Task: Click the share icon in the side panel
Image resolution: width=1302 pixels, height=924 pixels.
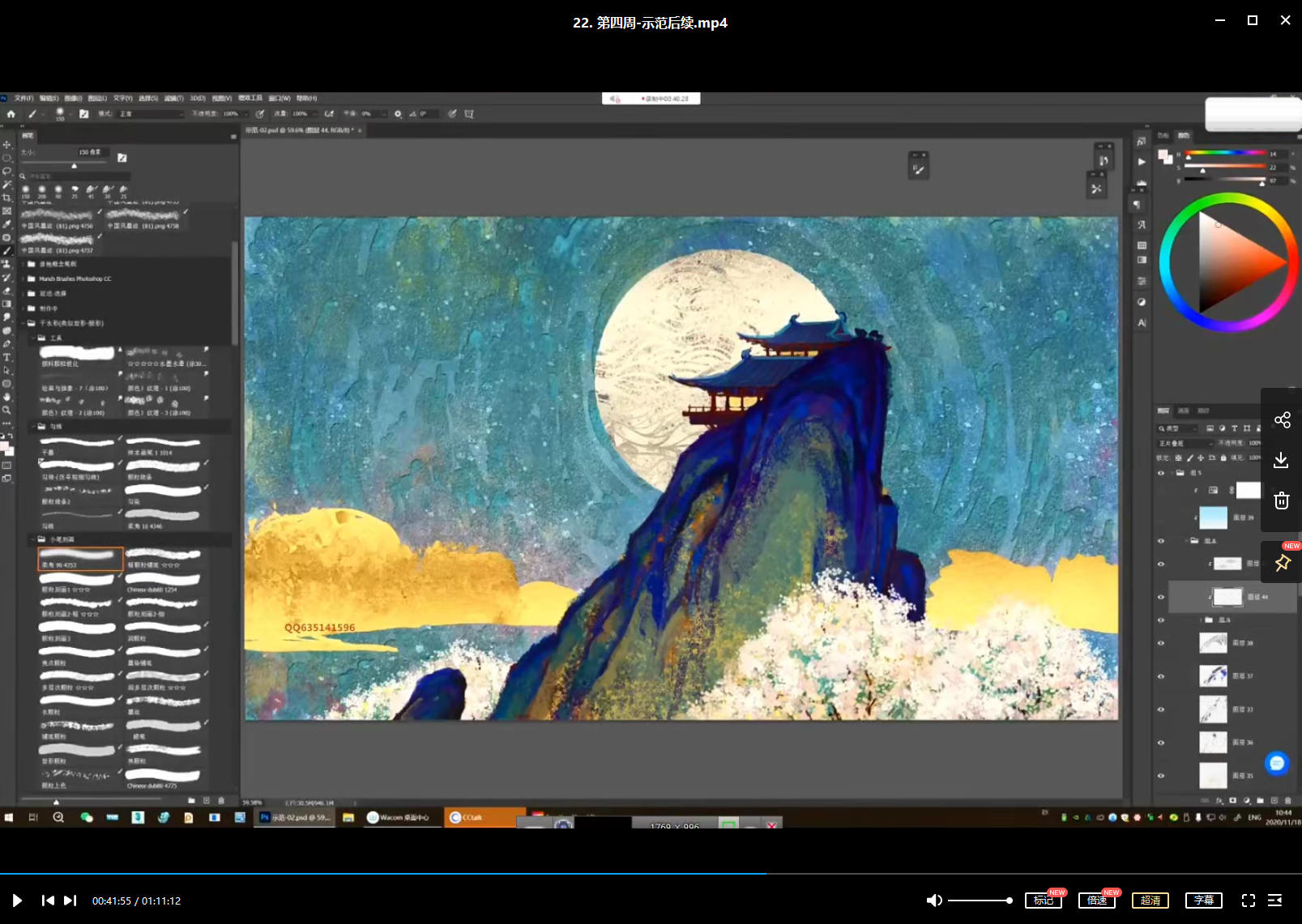Action: [1282, 419]
